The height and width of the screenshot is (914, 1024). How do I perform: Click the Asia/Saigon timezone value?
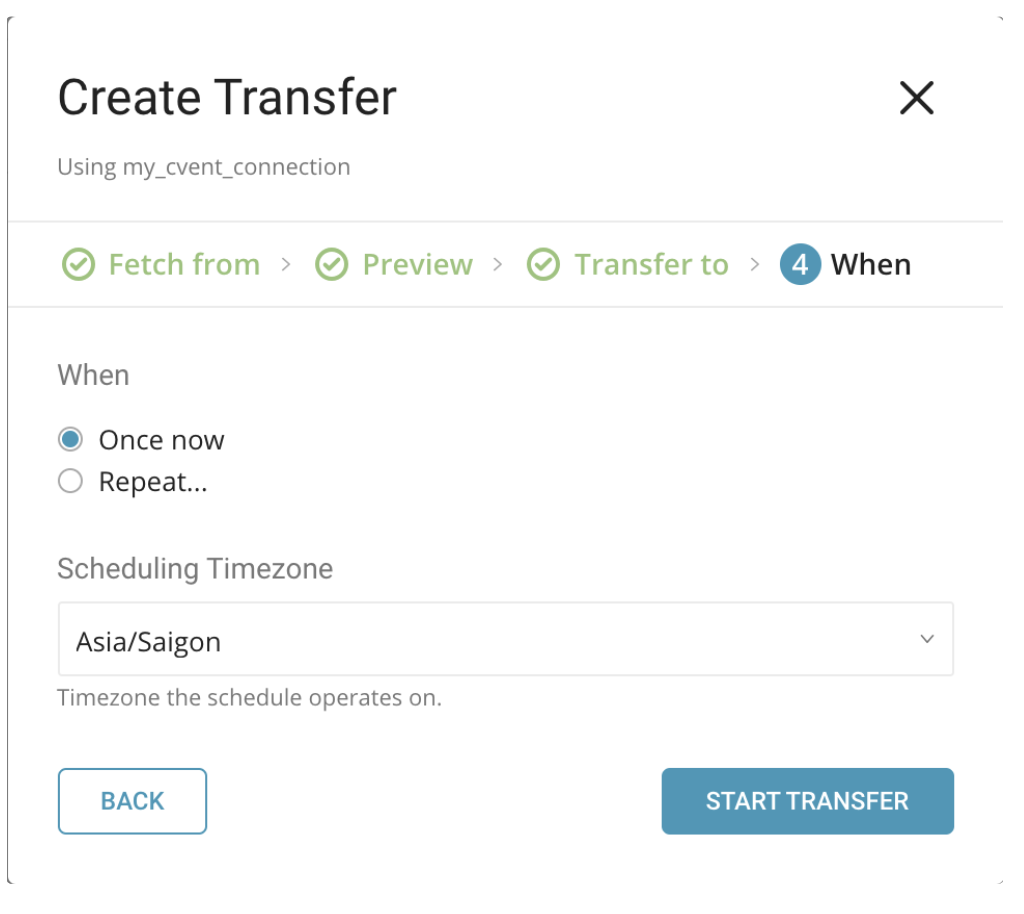[x=148, y=641]
